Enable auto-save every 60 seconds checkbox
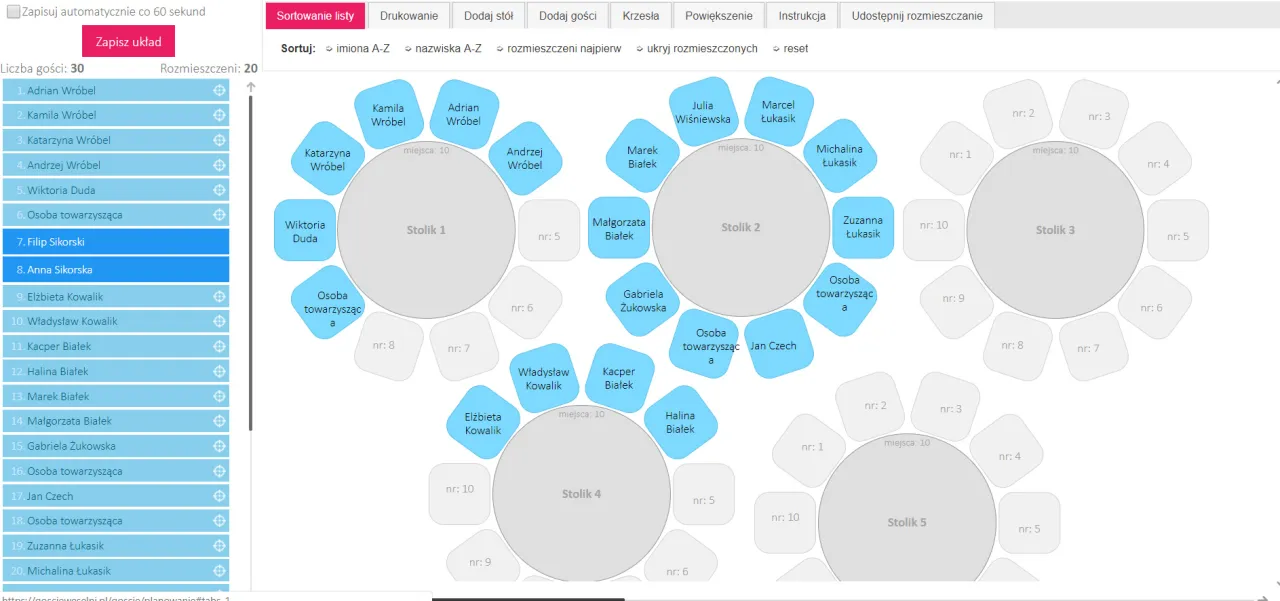 [13, 12]
